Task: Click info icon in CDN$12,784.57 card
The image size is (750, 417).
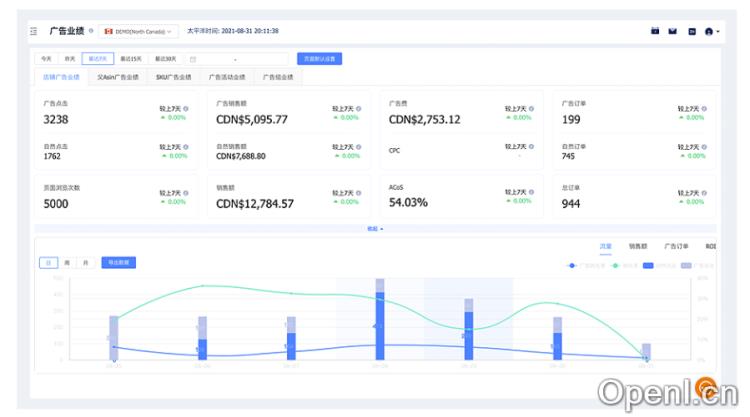Action: (x=358, y=193)
